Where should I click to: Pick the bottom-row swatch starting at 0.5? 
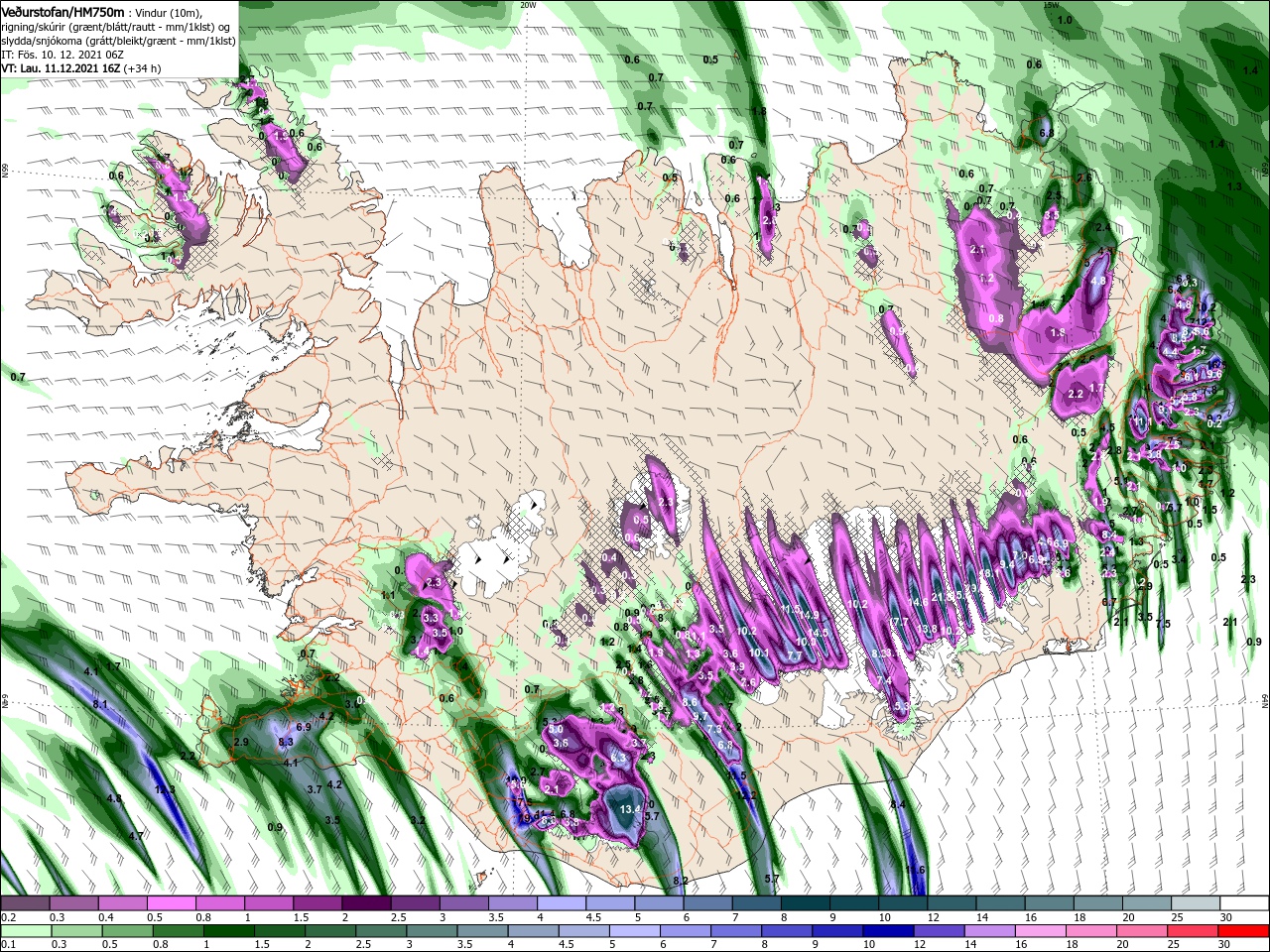pyautogui.click(x=127, y=931)
